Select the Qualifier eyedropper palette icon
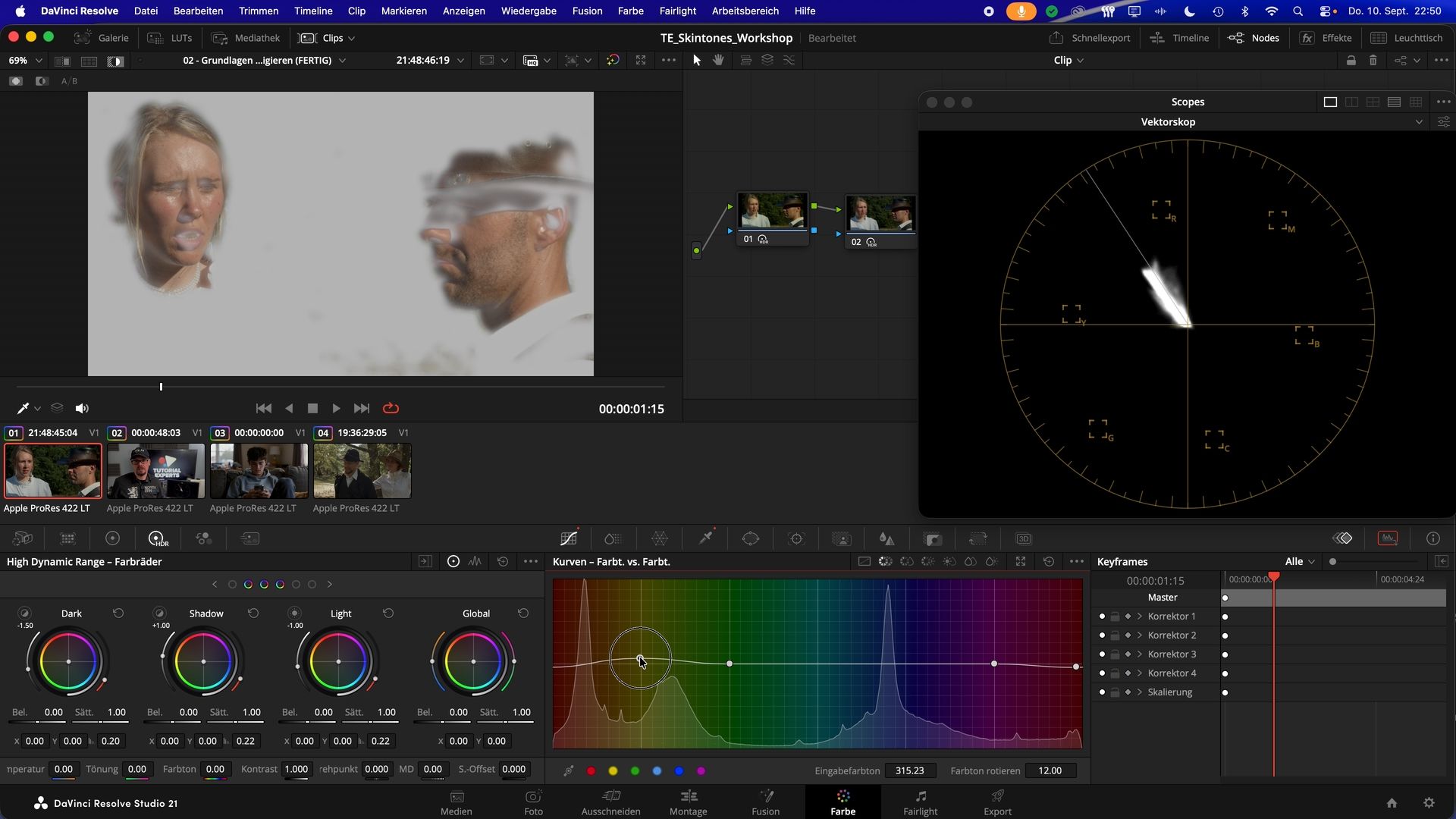This screenshot has width=1456, height=819. [705, 538]
